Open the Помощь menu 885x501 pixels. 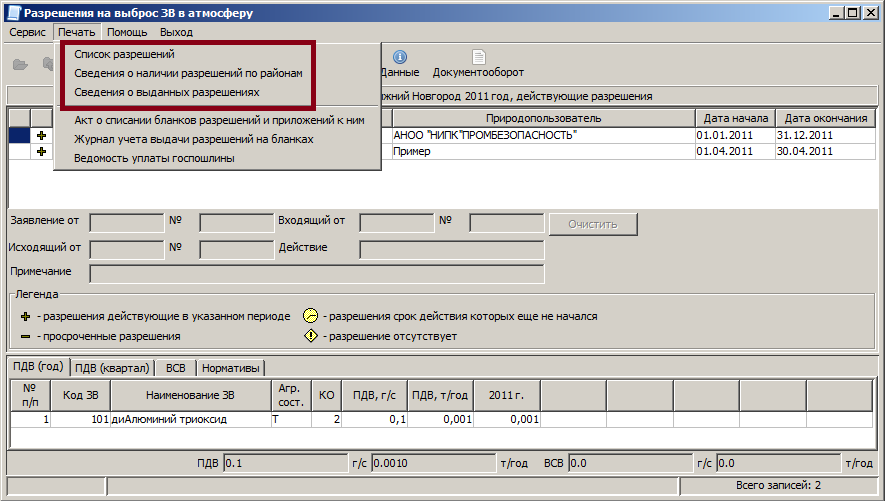[x=127, y=32]
